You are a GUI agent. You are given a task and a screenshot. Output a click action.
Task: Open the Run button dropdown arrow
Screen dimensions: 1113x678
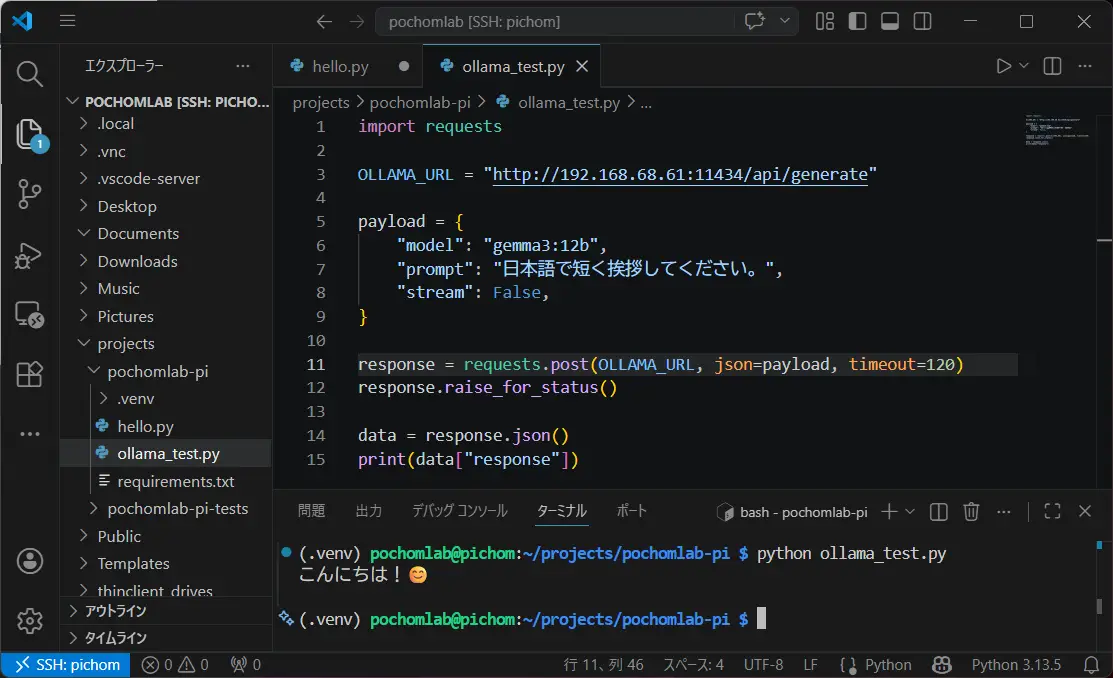[1024, 65]
